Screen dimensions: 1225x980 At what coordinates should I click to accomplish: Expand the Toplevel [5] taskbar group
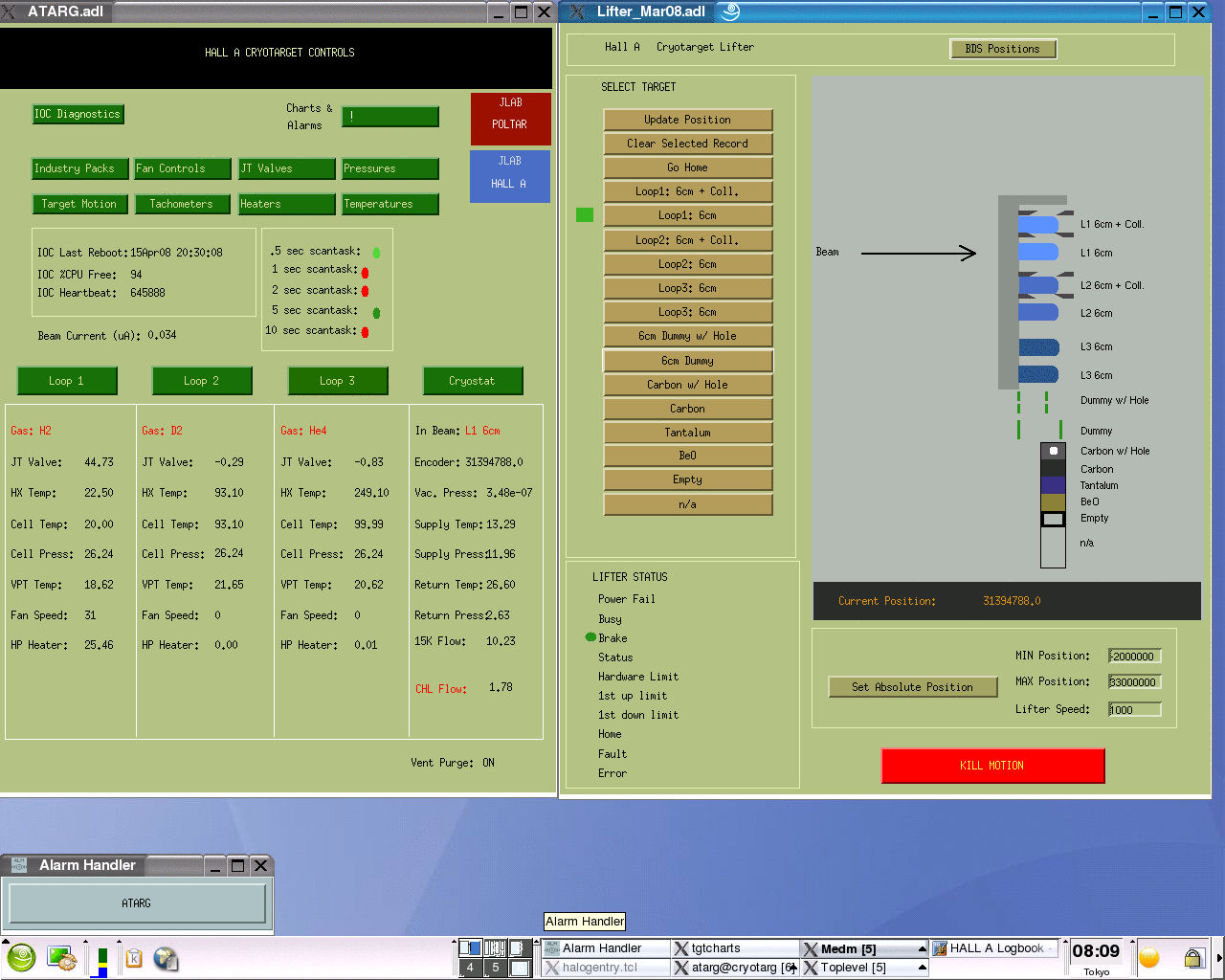tap(864, 968)
